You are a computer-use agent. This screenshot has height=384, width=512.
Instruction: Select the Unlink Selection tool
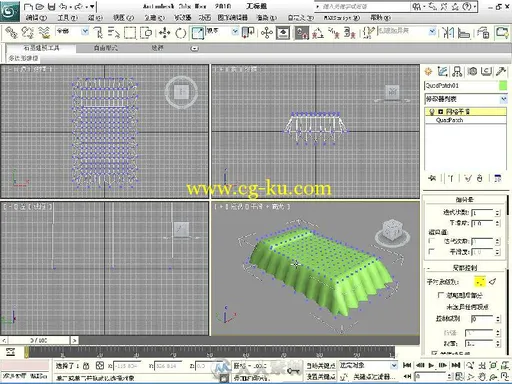(x=27, y=33)
